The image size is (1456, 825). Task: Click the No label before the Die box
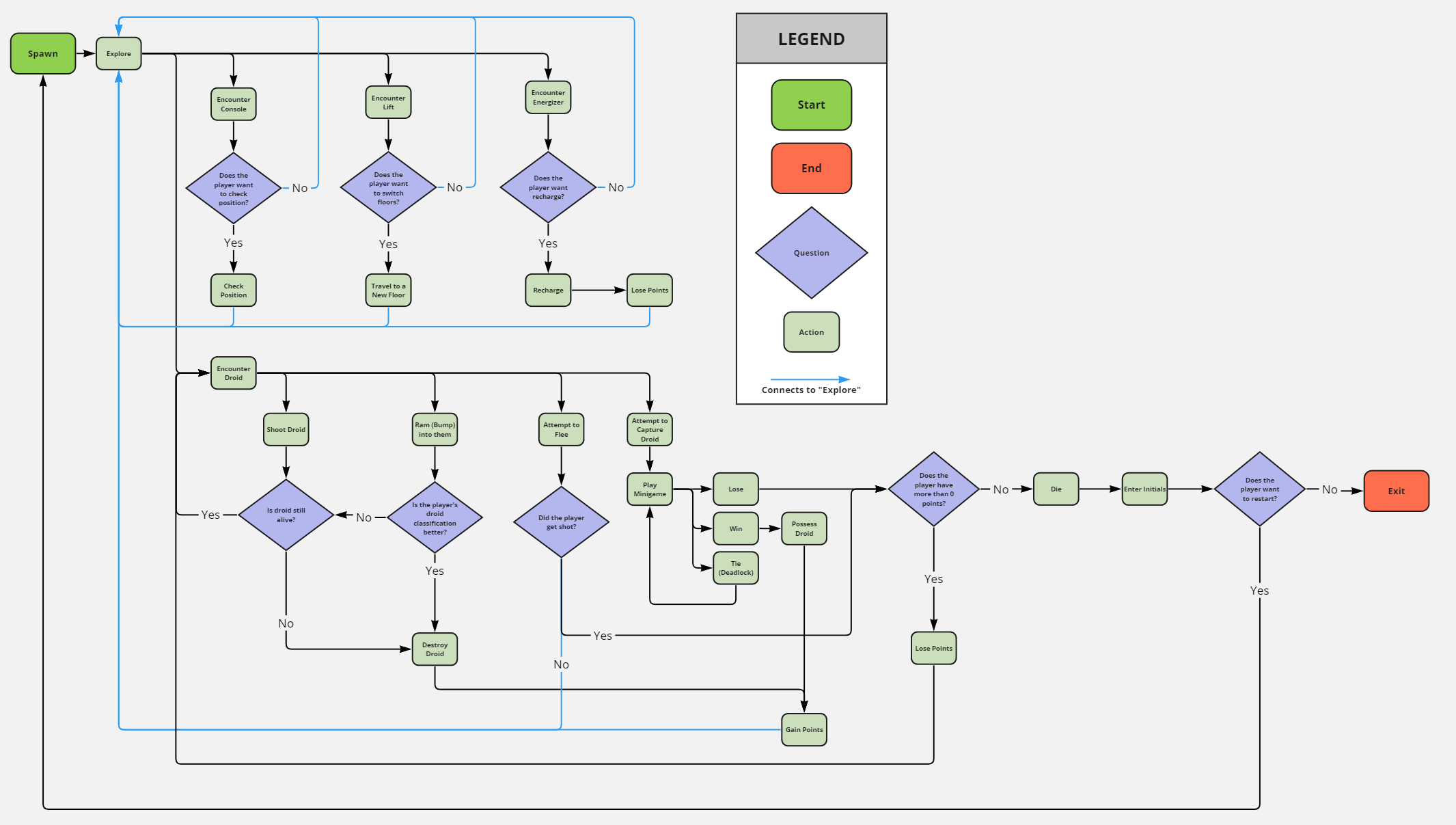pyautogui.click(x=1001, y=490)
